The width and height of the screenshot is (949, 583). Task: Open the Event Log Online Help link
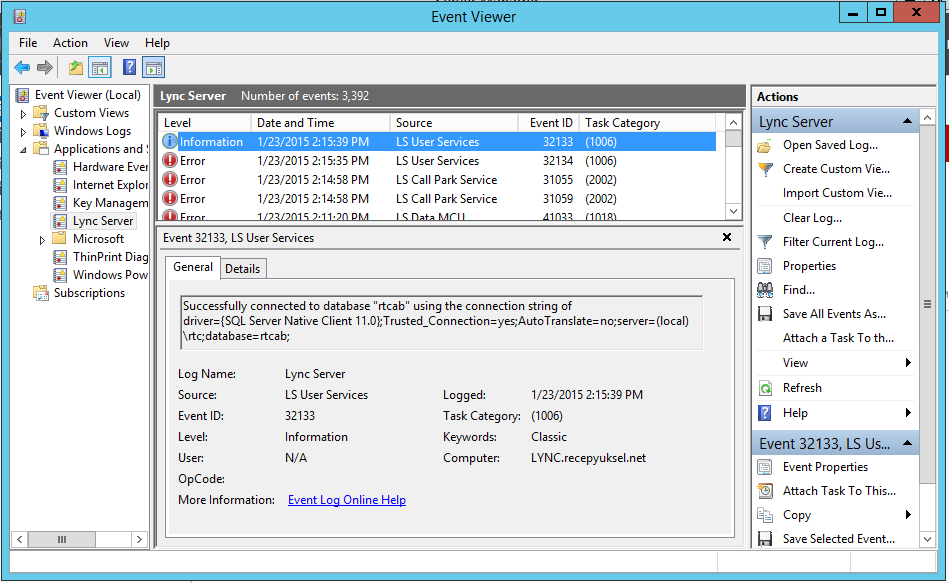point(347,500)
